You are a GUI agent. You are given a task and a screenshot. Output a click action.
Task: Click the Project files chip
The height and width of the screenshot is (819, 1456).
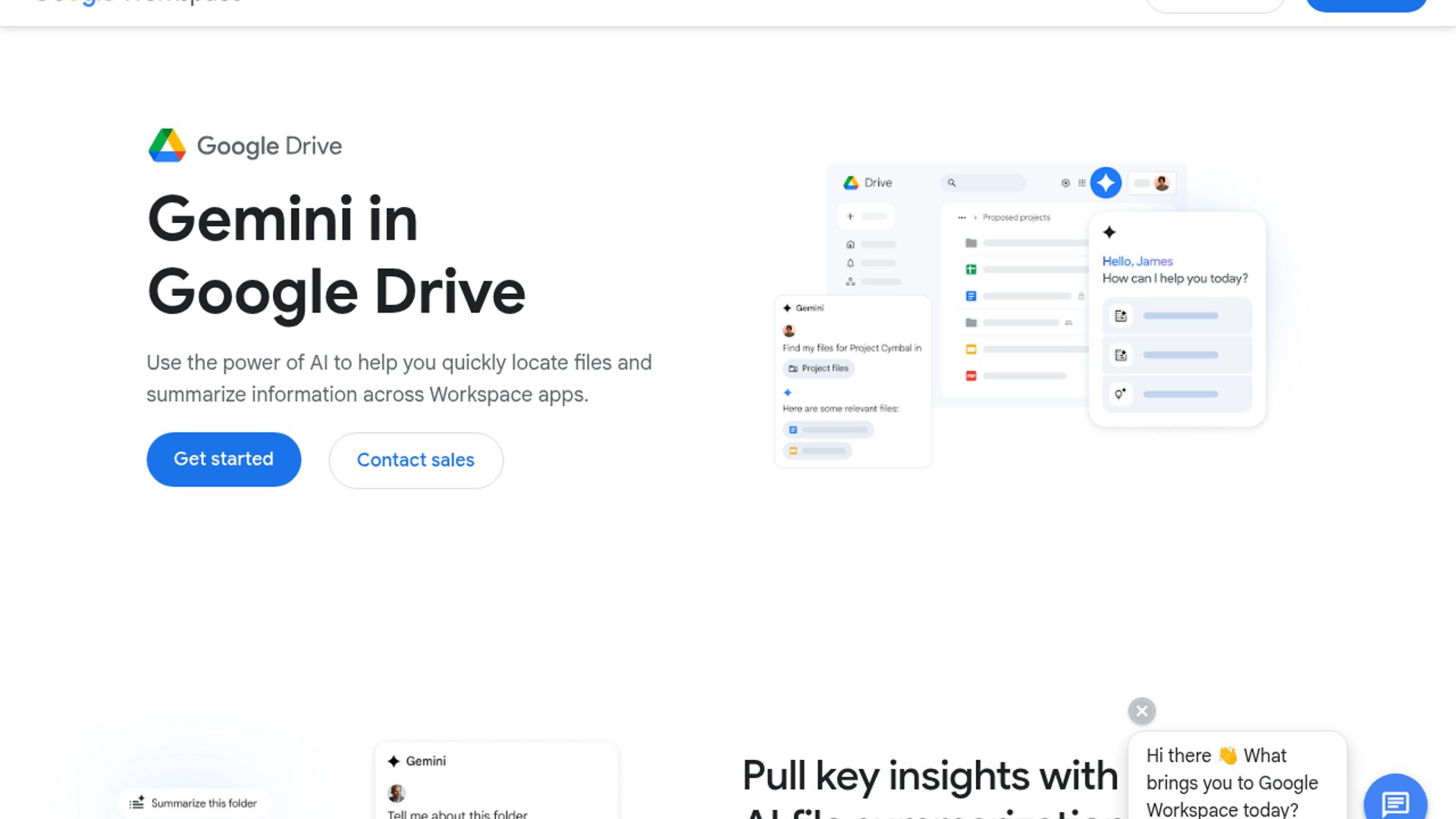[818, 369]
